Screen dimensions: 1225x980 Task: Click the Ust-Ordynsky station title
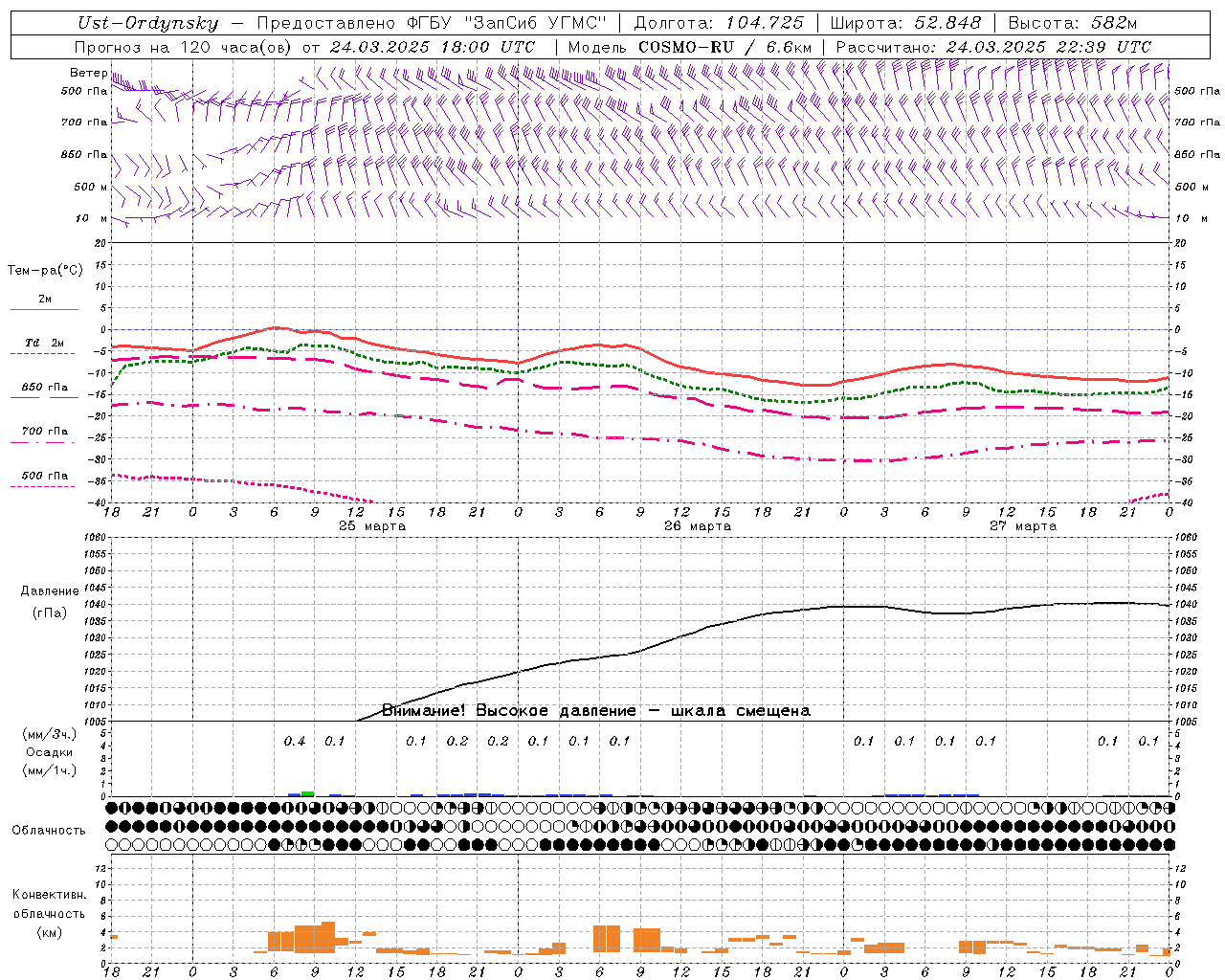click(x=146, y=23)
